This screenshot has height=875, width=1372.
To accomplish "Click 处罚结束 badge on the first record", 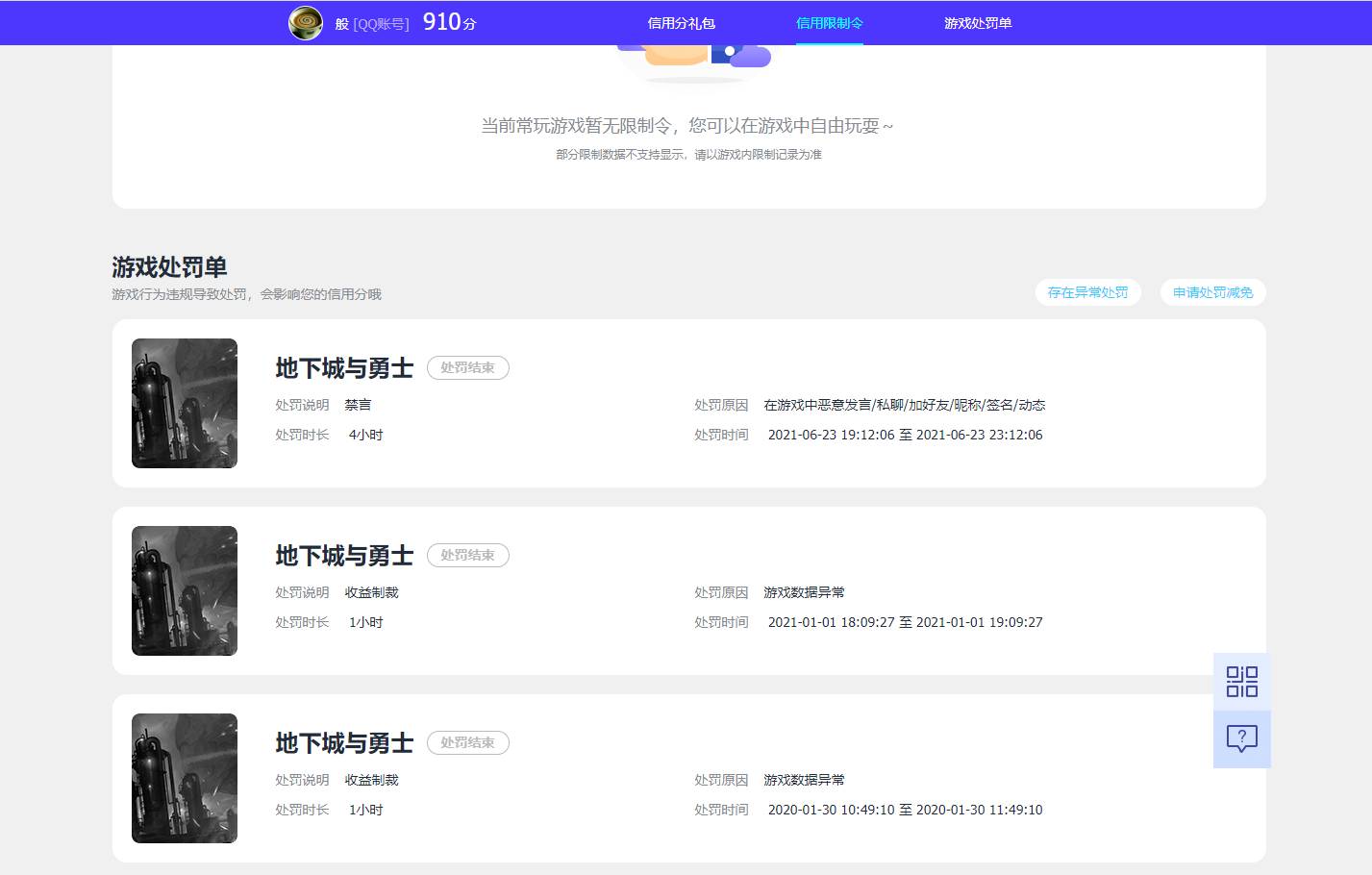I will (467, 367).
